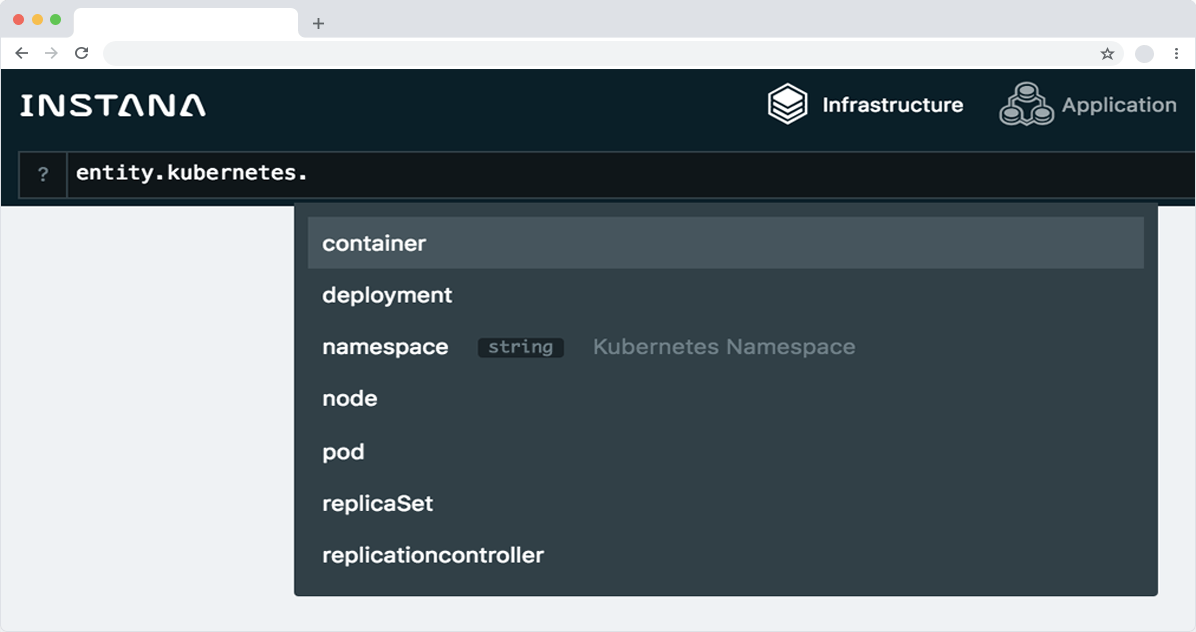Click the browser forward arrow
Image resolution: width=1196 pixels, height=632 pixels.
[52, 53]
